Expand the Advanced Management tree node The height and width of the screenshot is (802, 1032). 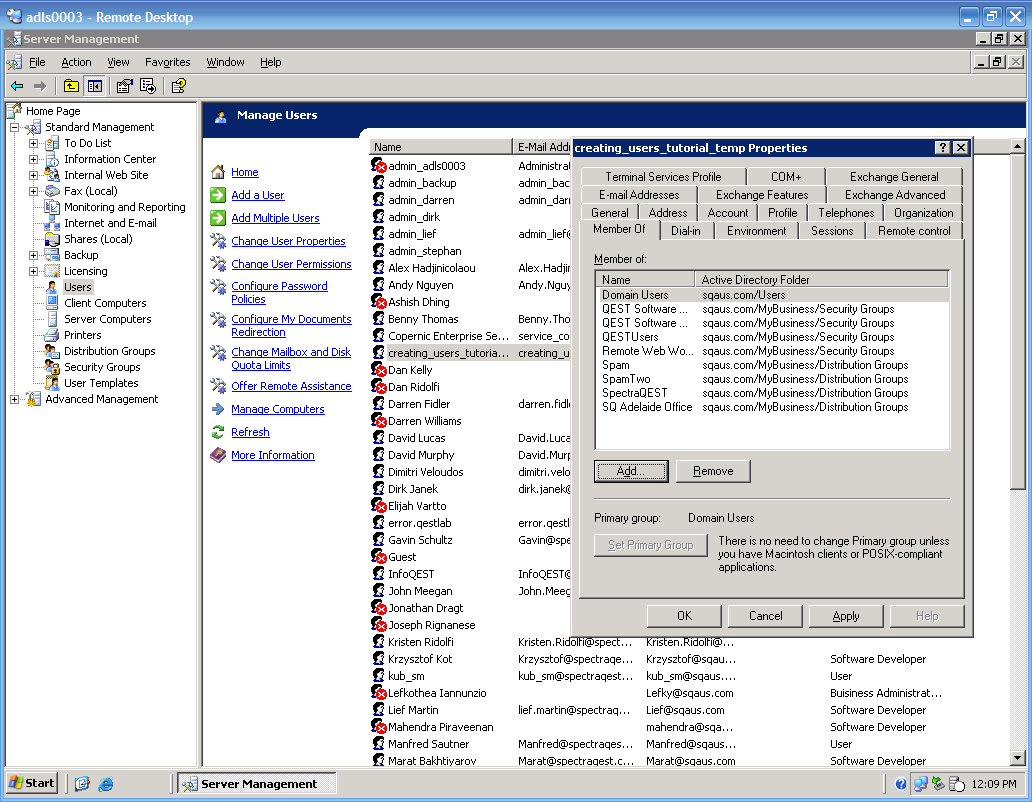[x=15, y=399]
